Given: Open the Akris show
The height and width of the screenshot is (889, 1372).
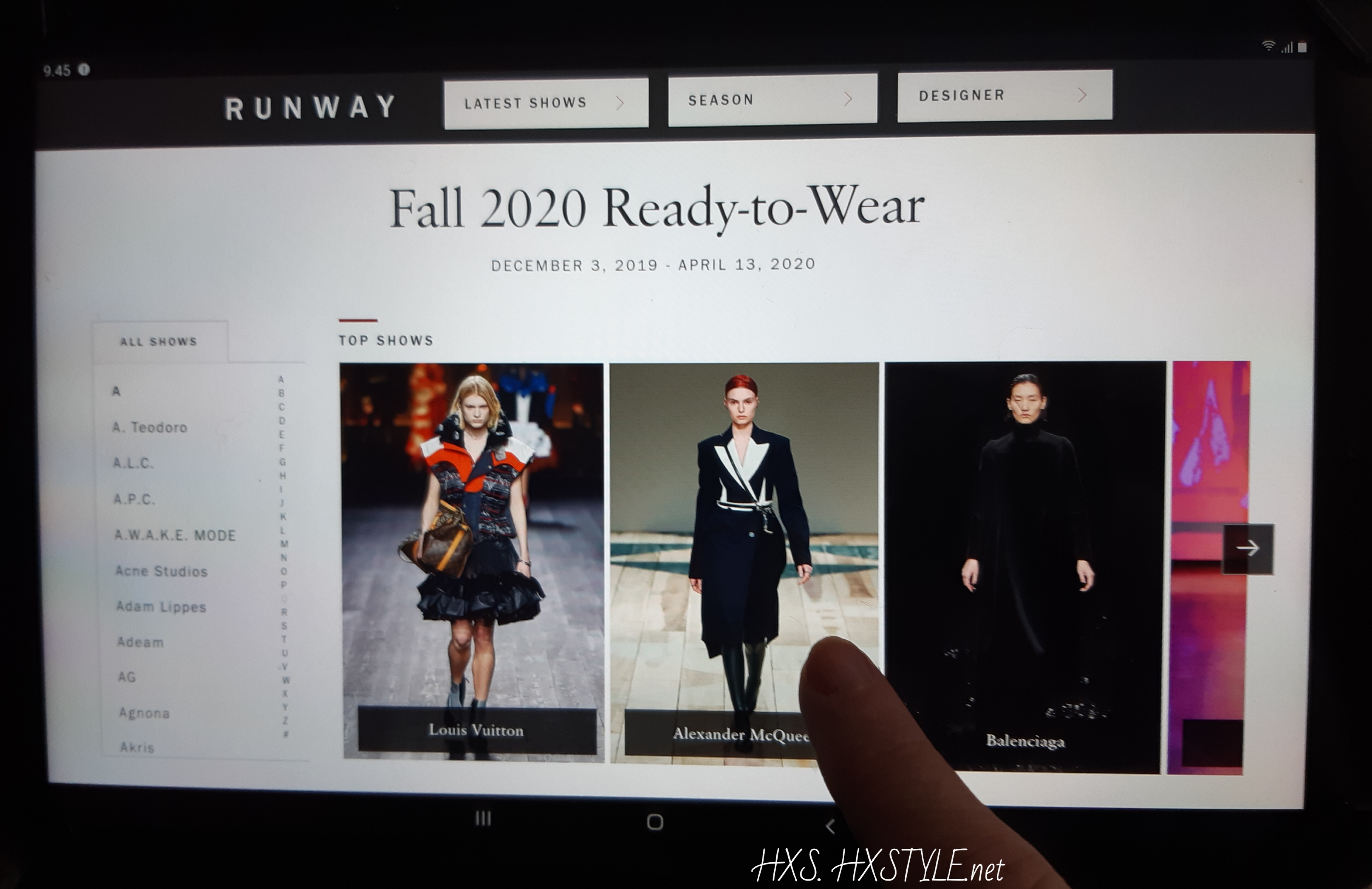Looking at the screenshot, I should (137, 747).
